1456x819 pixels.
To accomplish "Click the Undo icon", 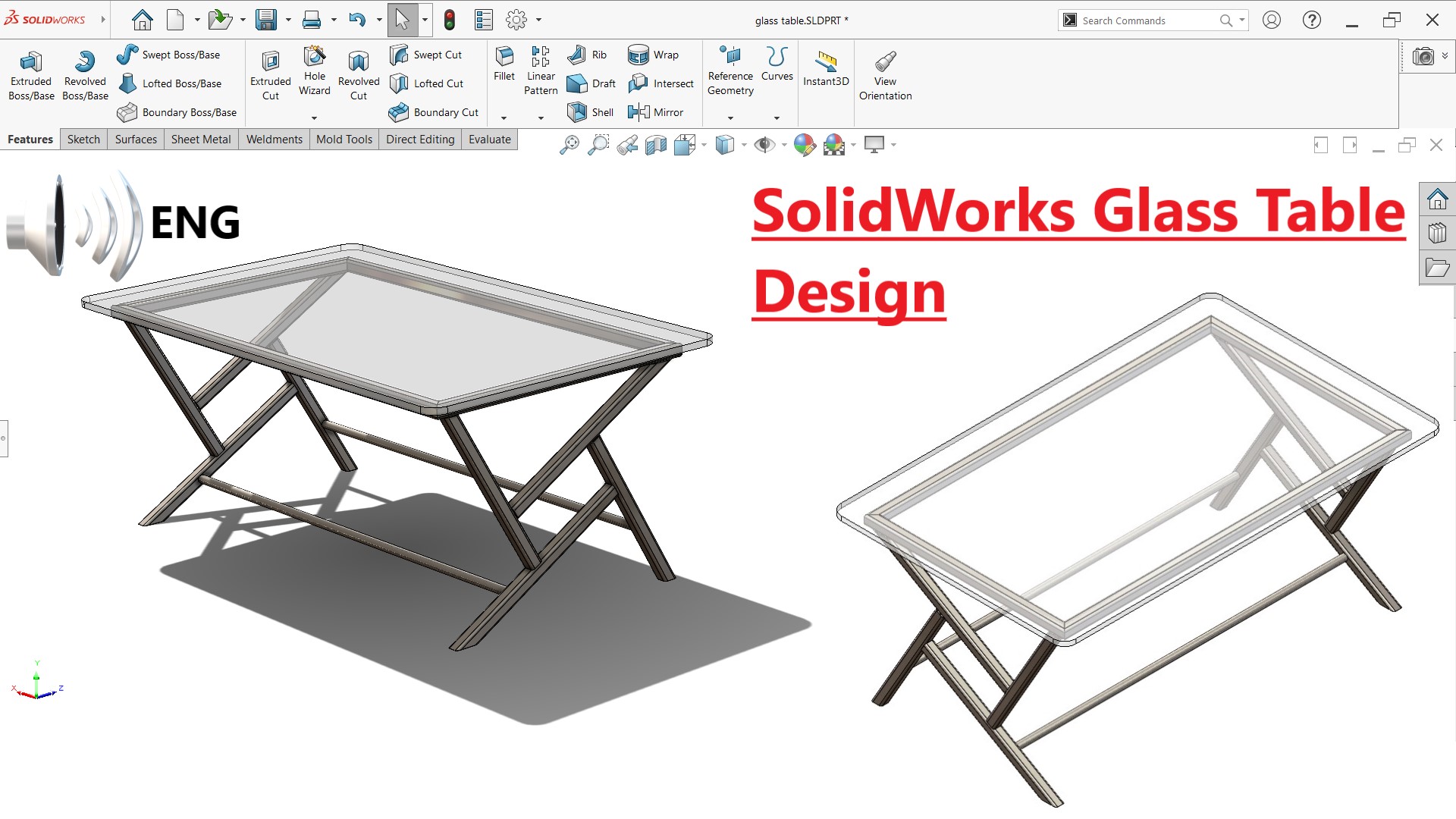I will point(357,20).
